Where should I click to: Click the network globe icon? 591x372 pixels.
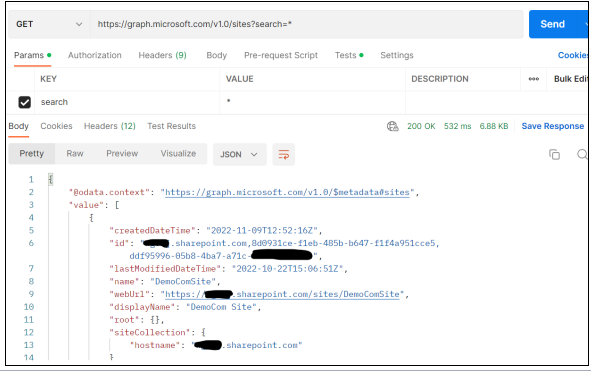(x=393, y=126)
